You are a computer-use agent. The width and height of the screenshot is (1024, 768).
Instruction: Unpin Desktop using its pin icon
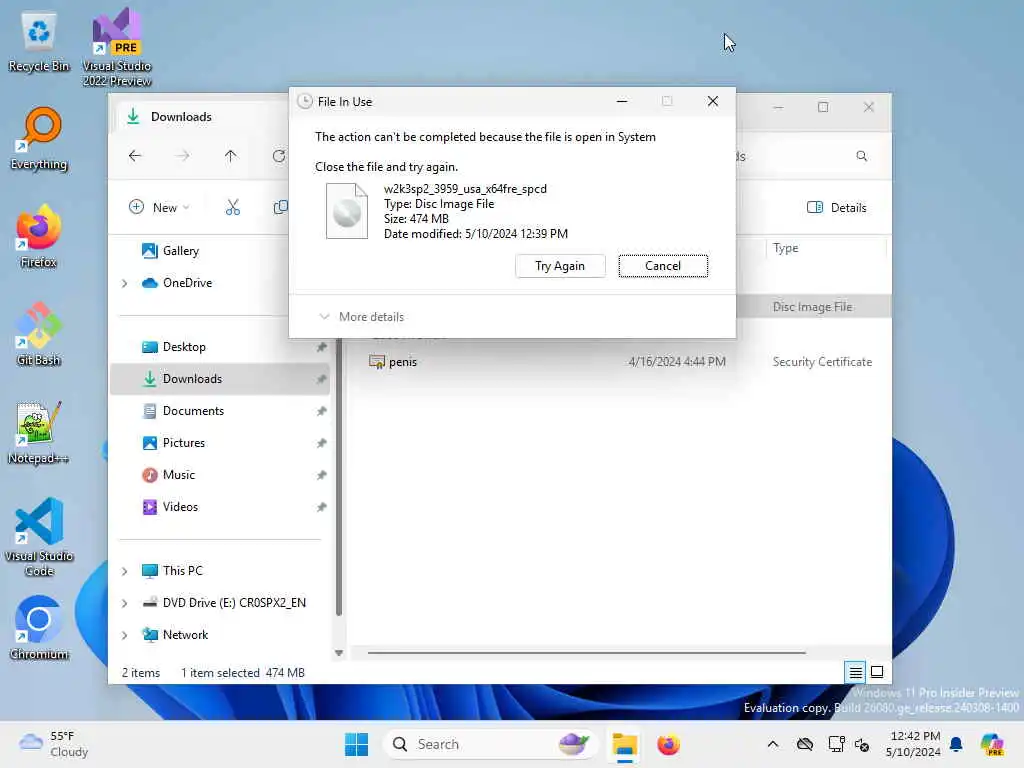pyautogui.click(x=321, y=347)
